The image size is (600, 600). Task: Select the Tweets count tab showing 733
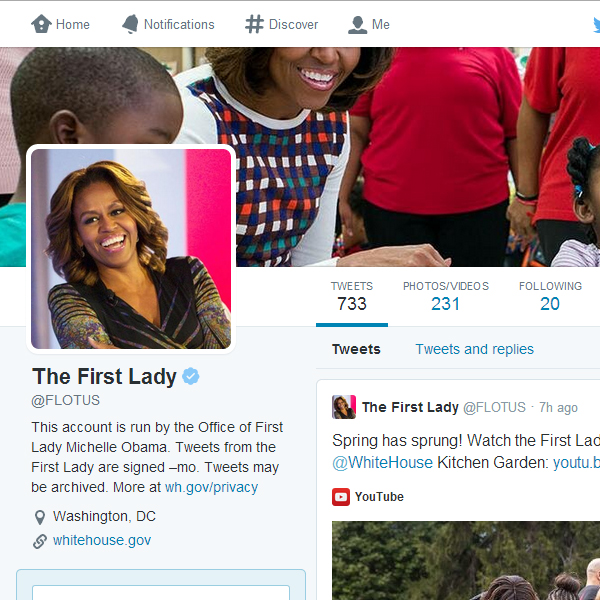point(352,297)
